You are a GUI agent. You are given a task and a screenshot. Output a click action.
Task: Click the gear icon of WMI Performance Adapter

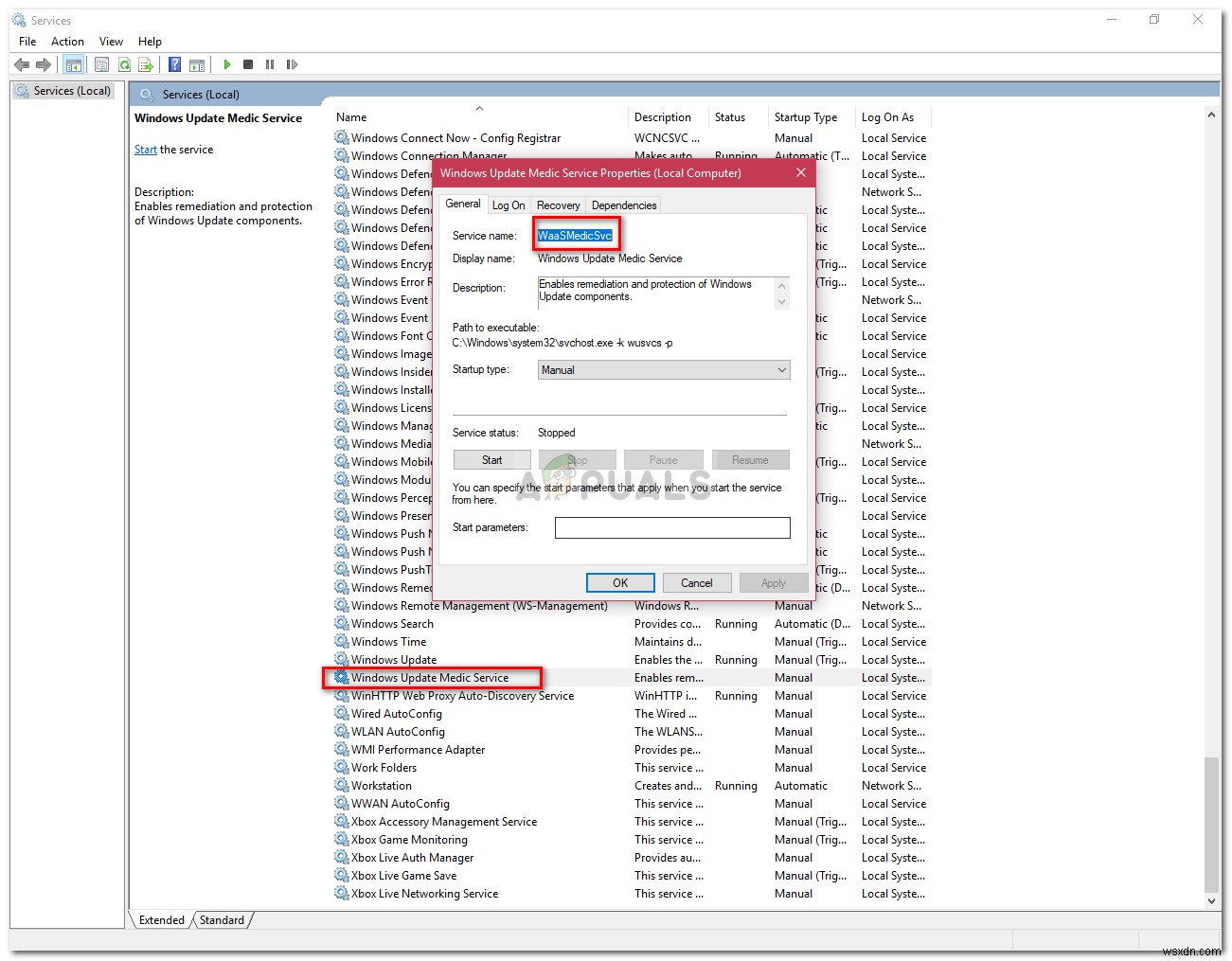[x=341, y=749]
